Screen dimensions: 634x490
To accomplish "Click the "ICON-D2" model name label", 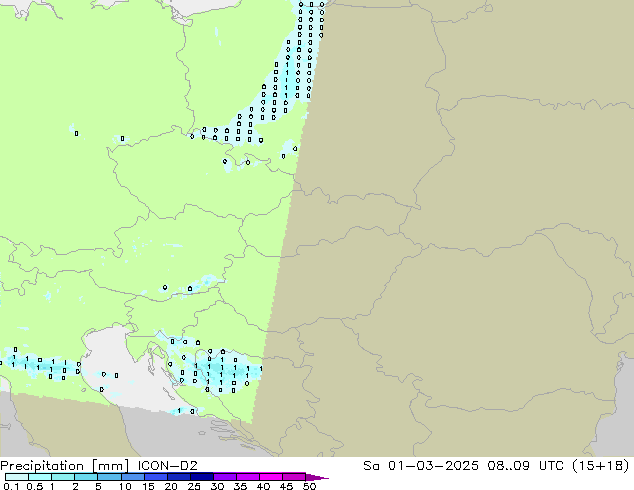I will 167,466.
